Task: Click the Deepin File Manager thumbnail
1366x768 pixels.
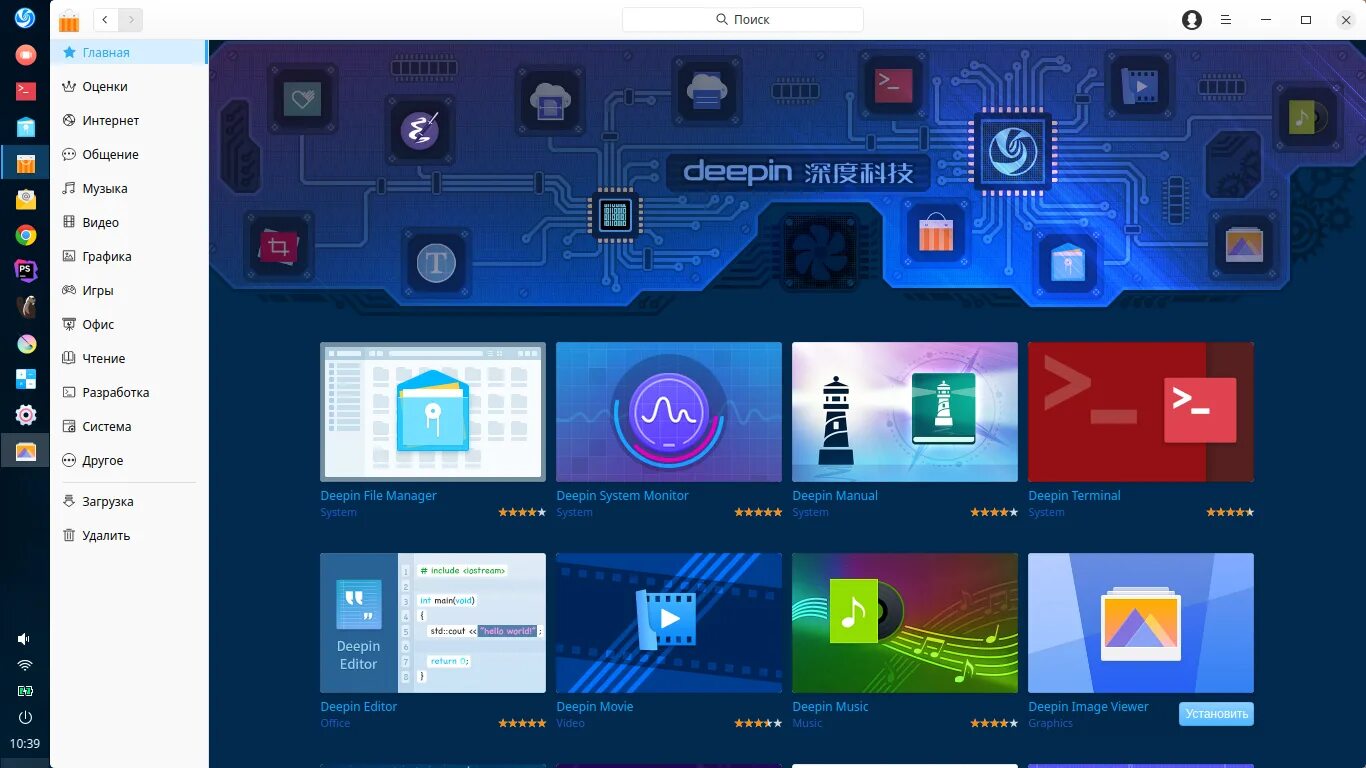Action: 433,412
